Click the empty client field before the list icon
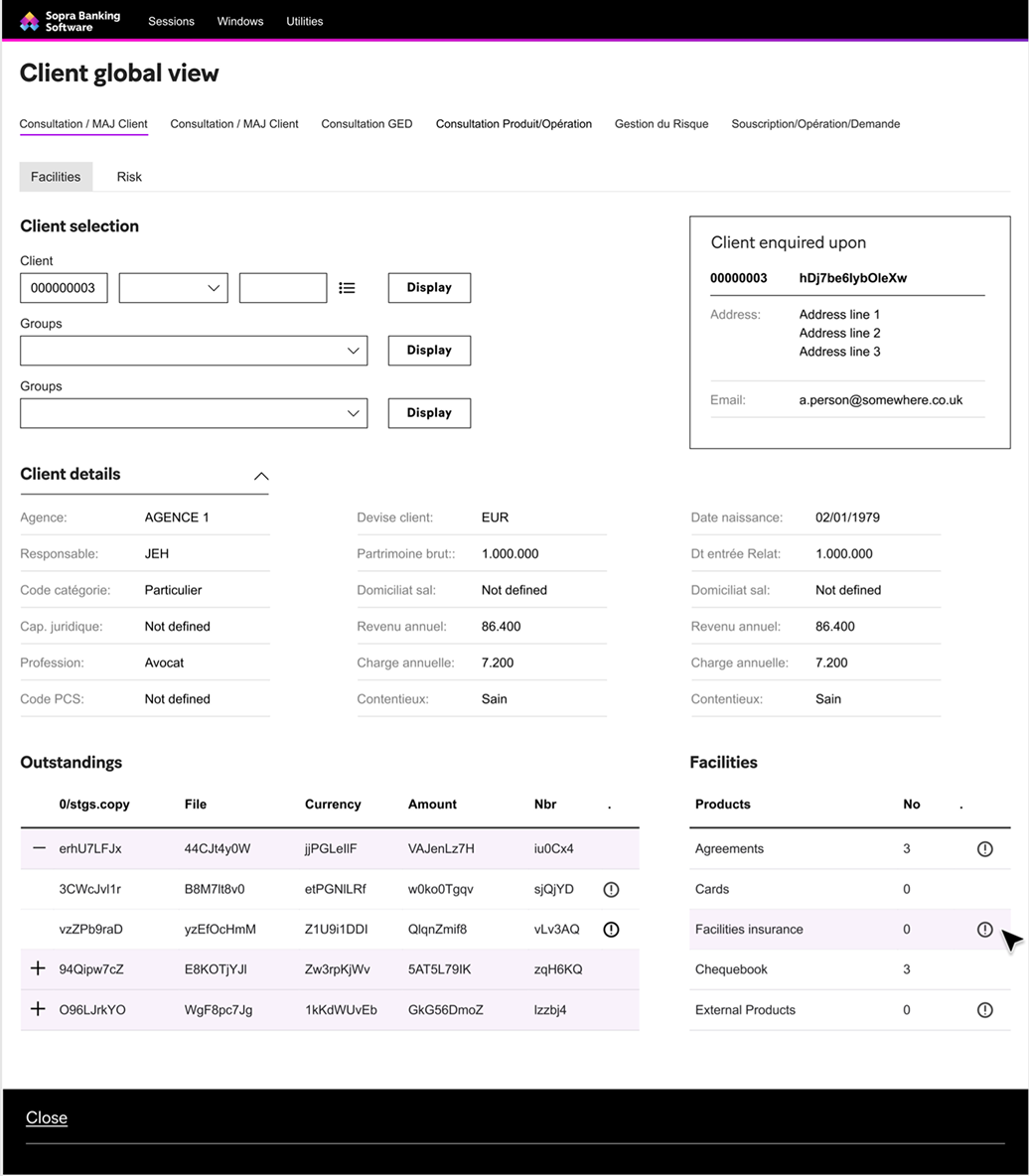1029x1176 pixels. coord(283,288)
